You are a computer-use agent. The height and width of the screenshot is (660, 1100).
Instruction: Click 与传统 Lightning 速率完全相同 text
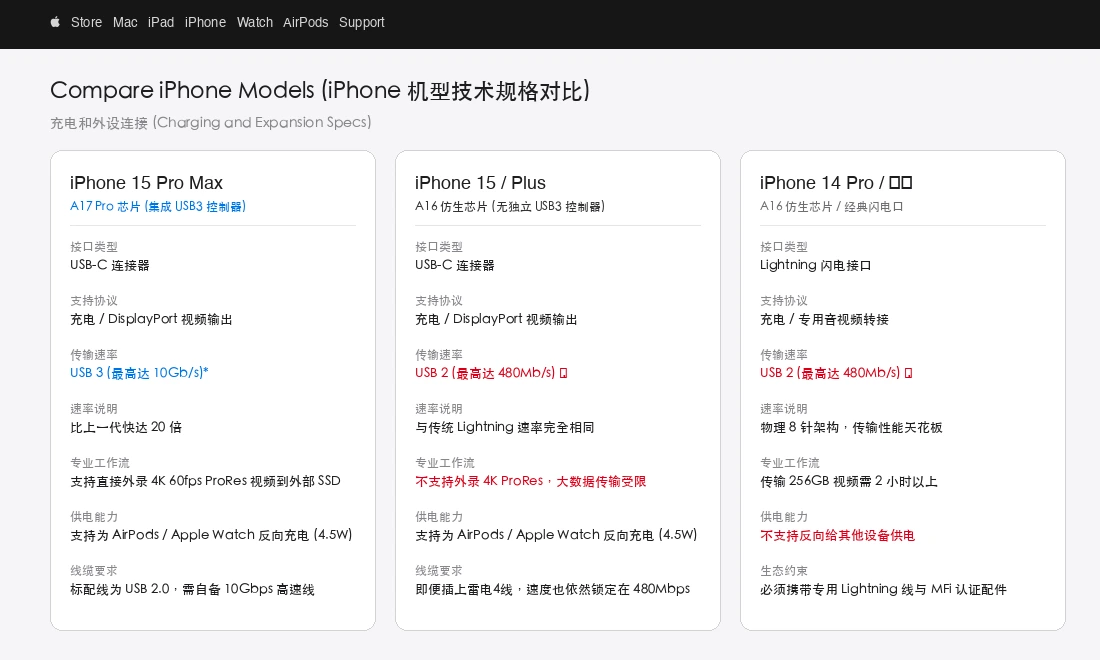(504, 427)
